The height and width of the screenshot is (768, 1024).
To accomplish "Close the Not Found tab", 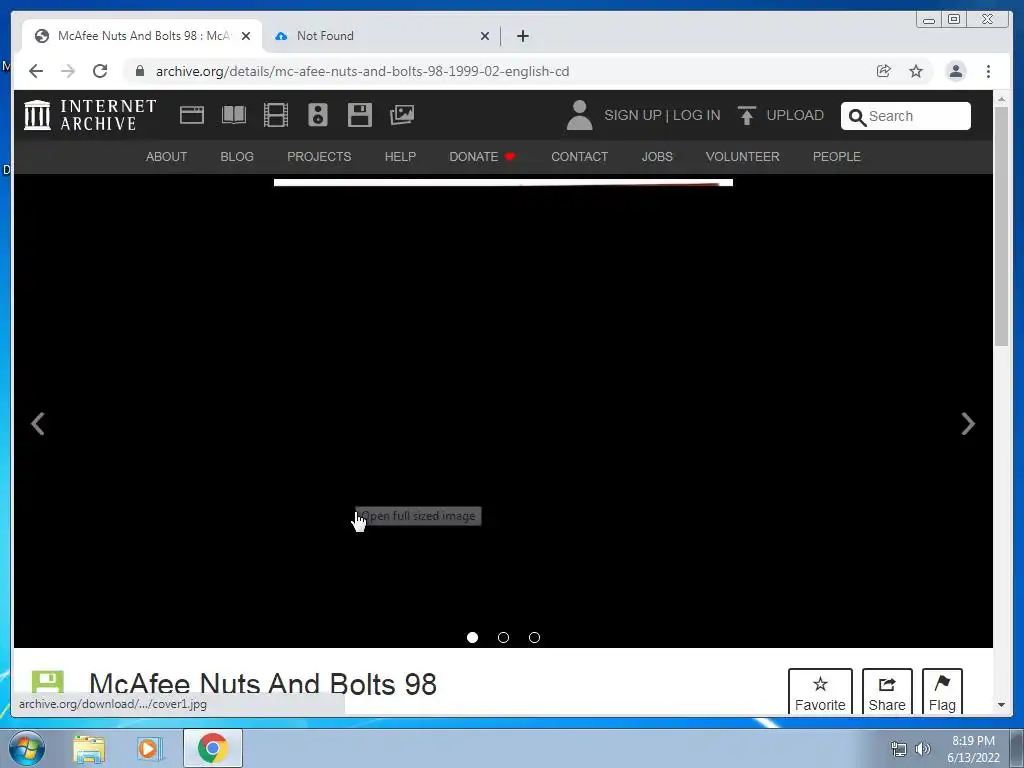I will pos(485,36).
